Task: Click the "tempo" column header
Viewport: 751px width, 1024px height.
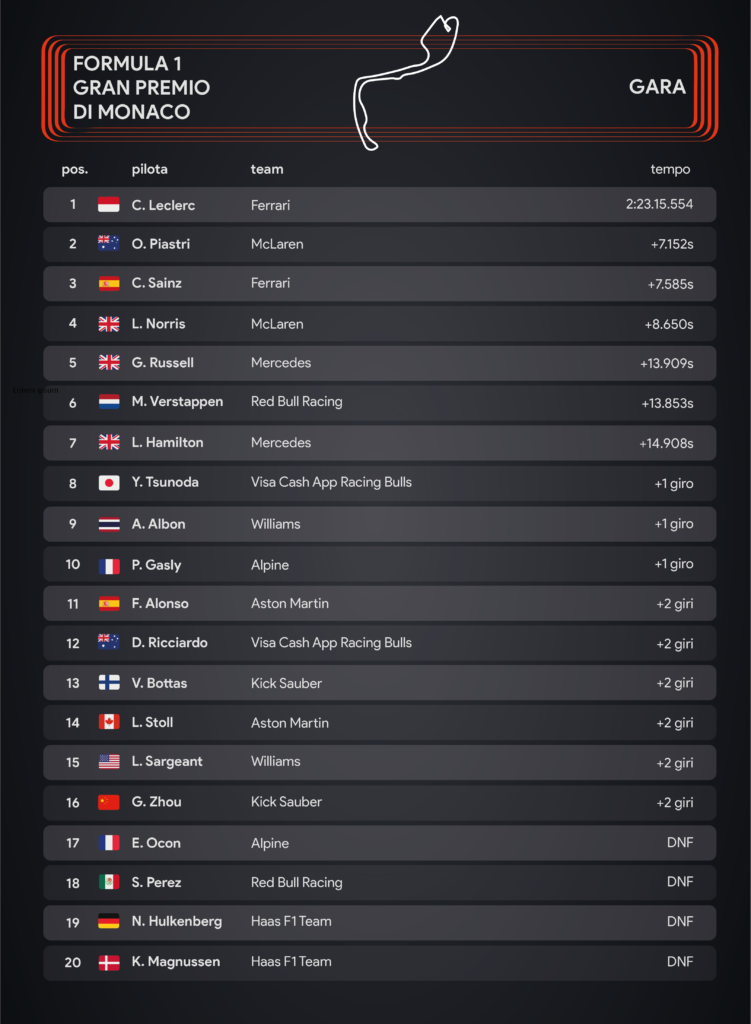Action: click(670, 169)
